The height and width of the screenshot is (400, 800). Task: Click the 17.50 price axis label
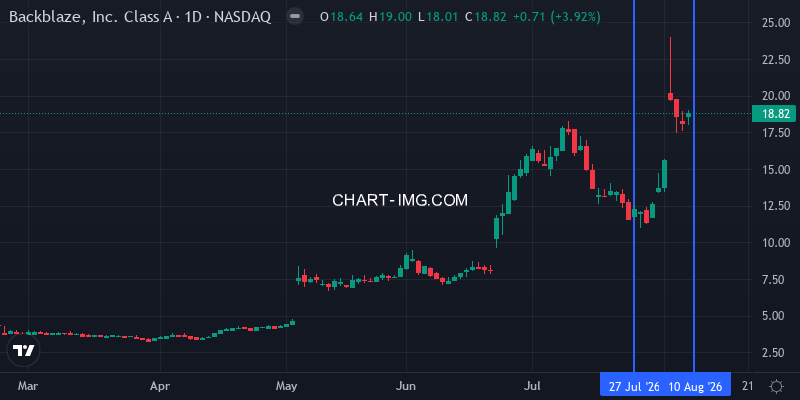pos(776,133)
